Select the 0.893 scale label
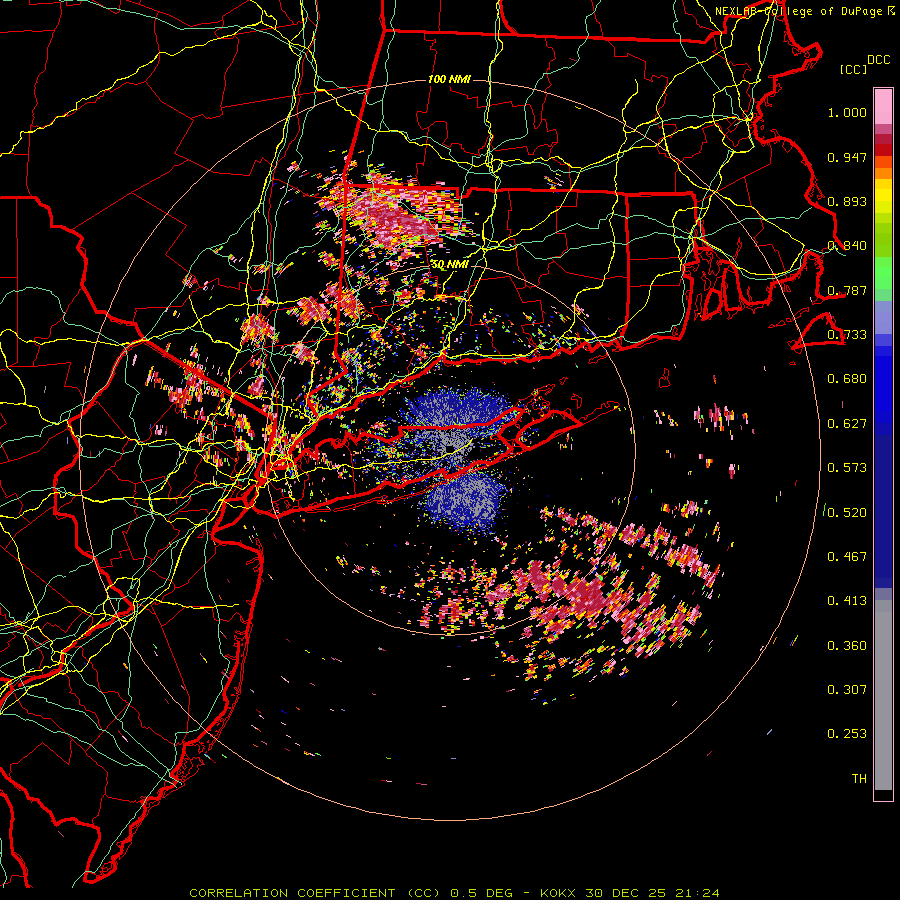 coord(847,201)
